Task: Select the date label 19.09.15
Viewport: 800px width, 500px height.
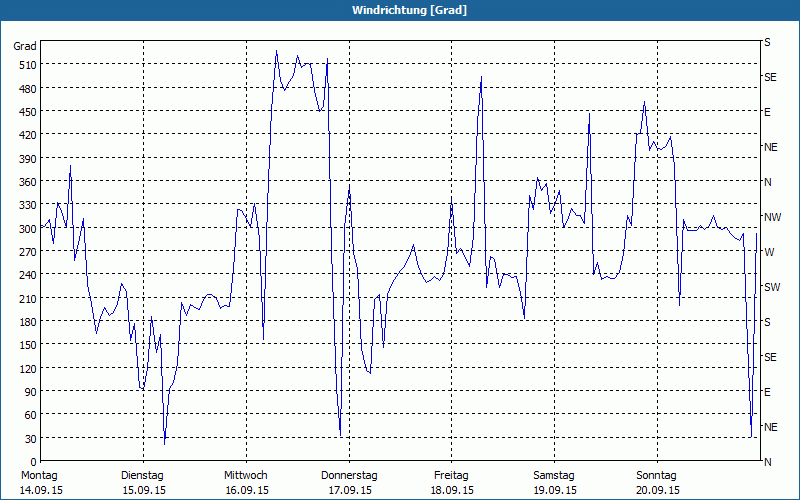Action: tap(555, 490)
